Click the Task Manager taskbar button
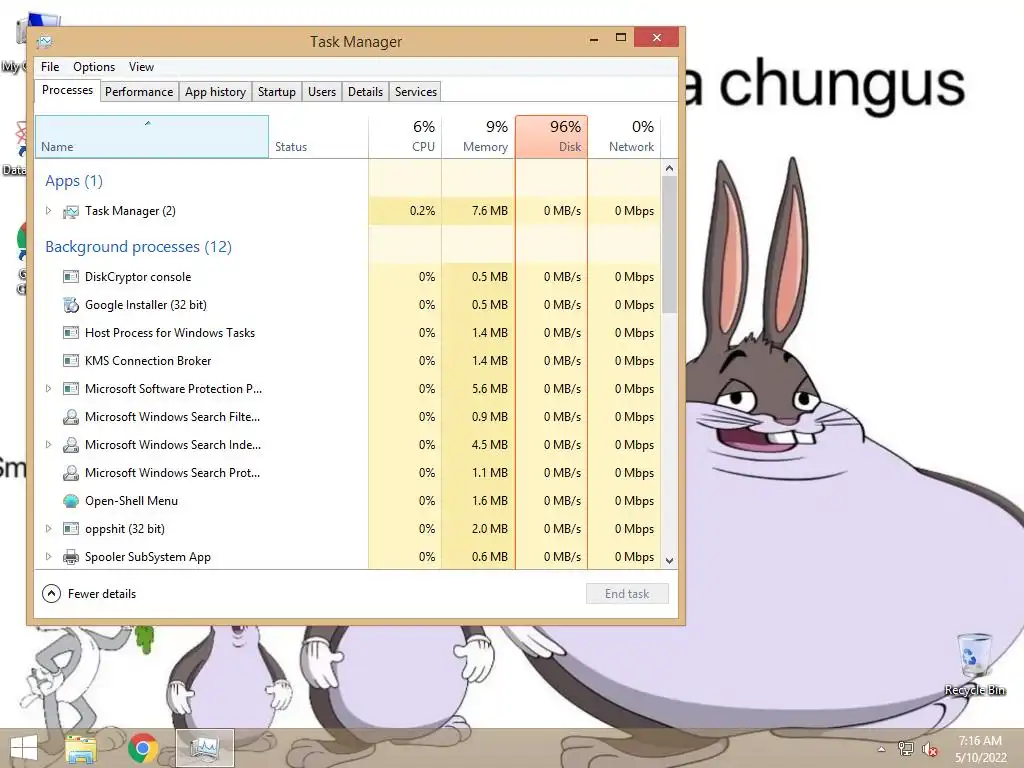The width and height of the screenshot is (1024, 768). [205, 748]
